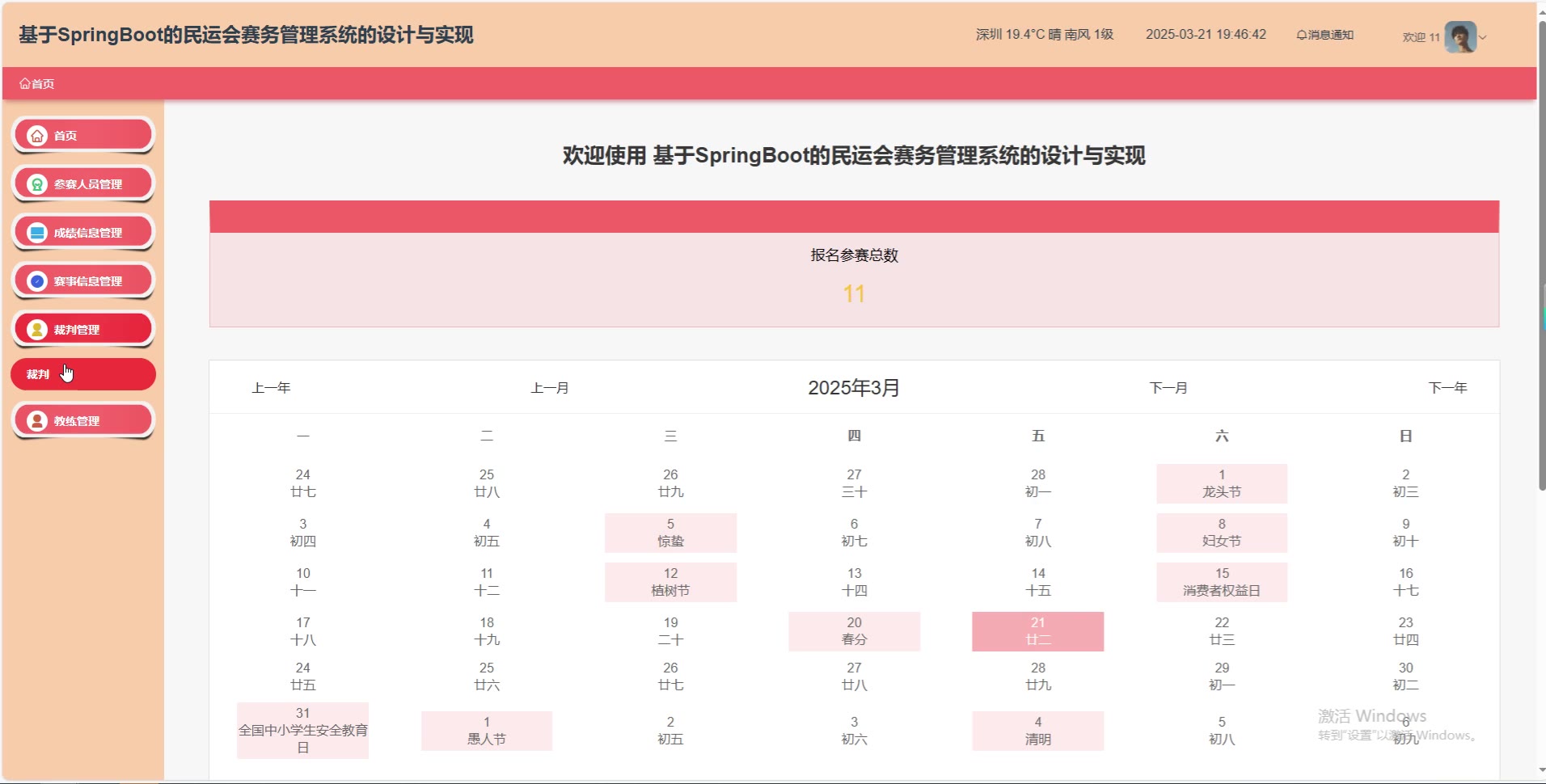The image size is (1546, 784).
Task: Select calendar date 4 初五
Action: click(x=487, y=533)
